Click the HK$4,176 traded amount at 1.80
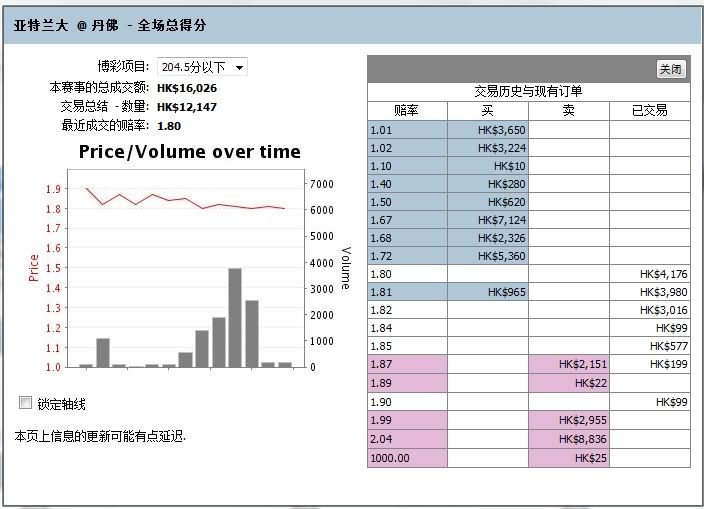 pos(650,274)
